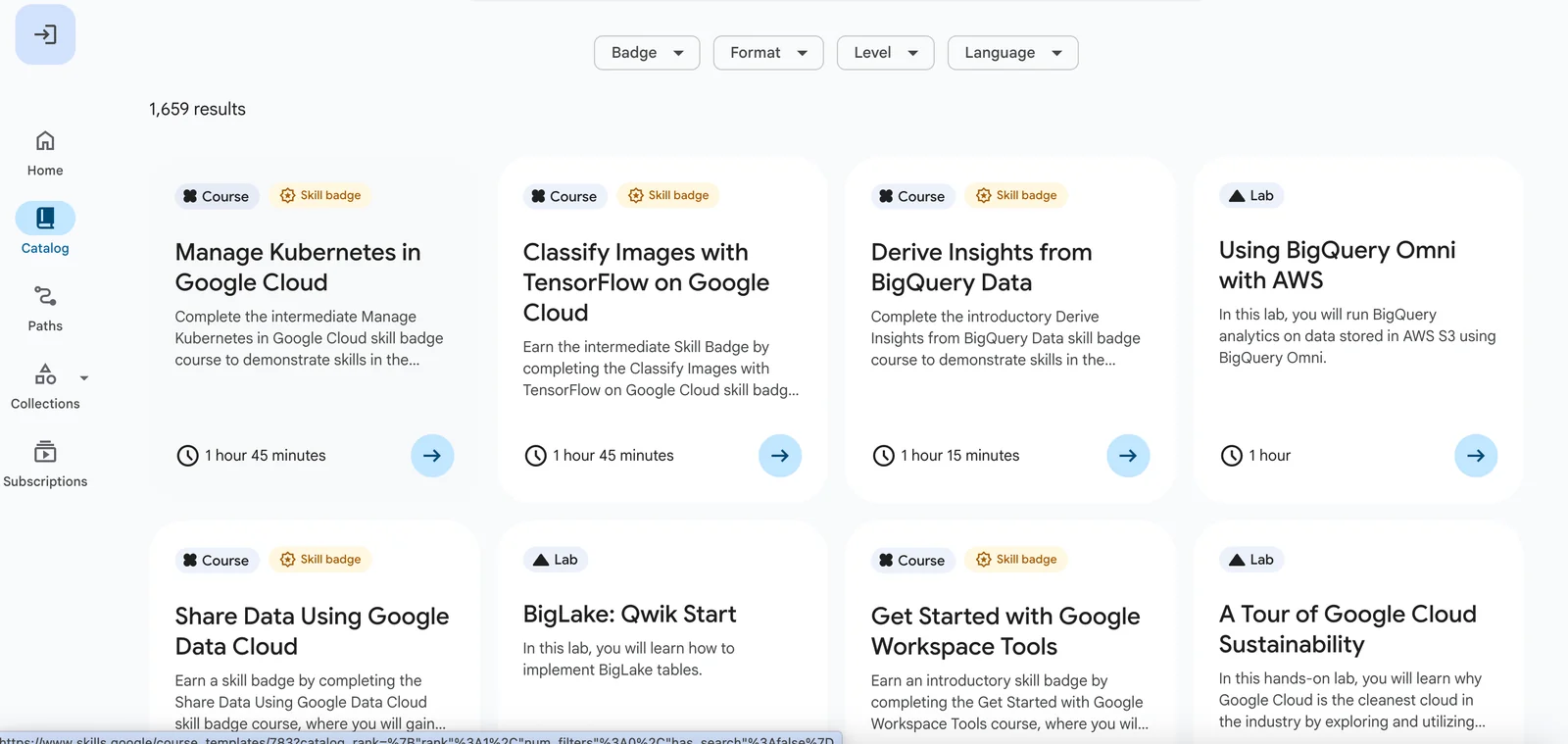
Task: Open the BigLake: Qwik Start lab title
Action: click(x=629, y=615)
